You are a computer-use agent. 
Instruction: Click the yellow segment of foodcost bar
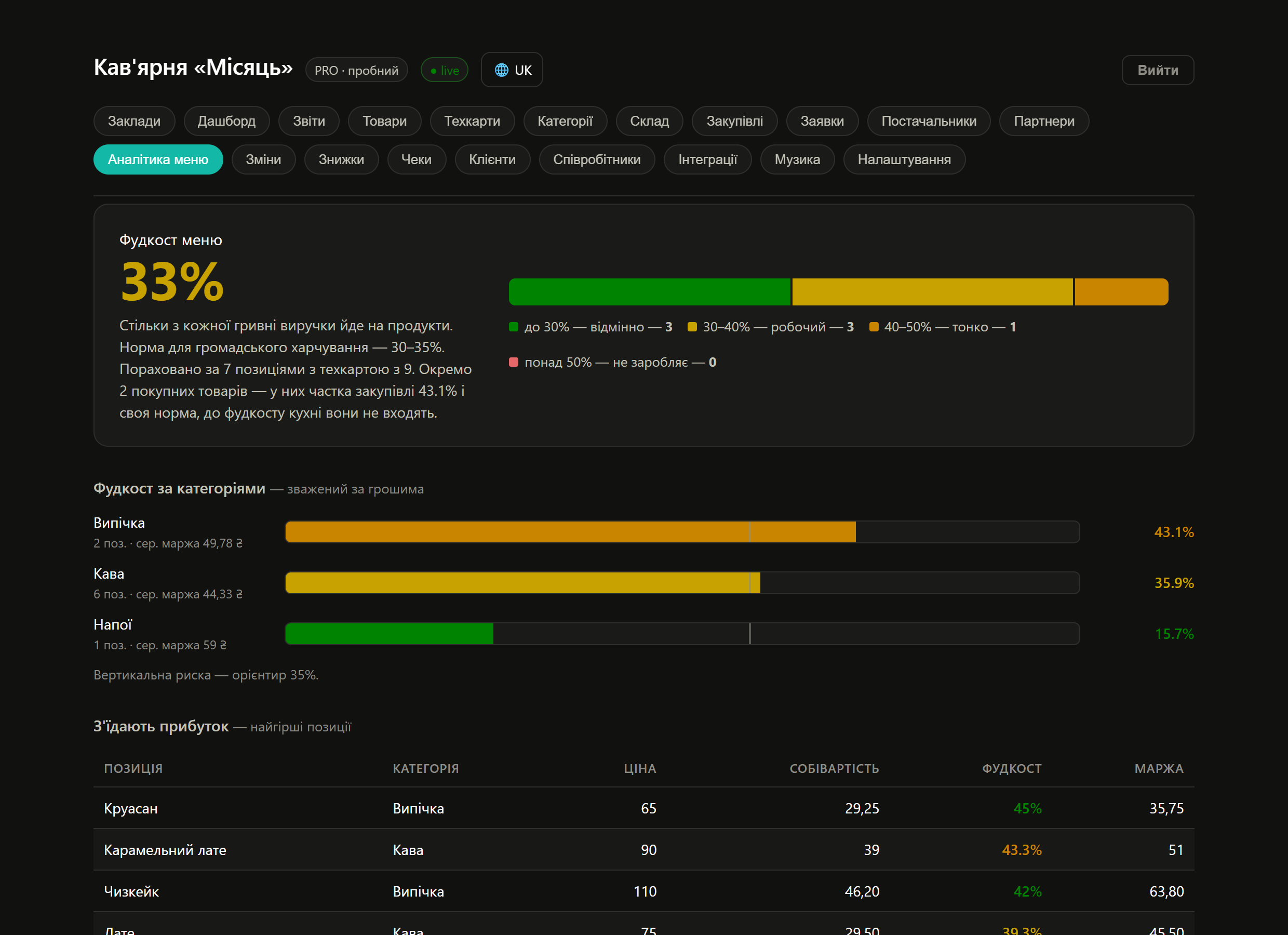click(x=932, y=292)
